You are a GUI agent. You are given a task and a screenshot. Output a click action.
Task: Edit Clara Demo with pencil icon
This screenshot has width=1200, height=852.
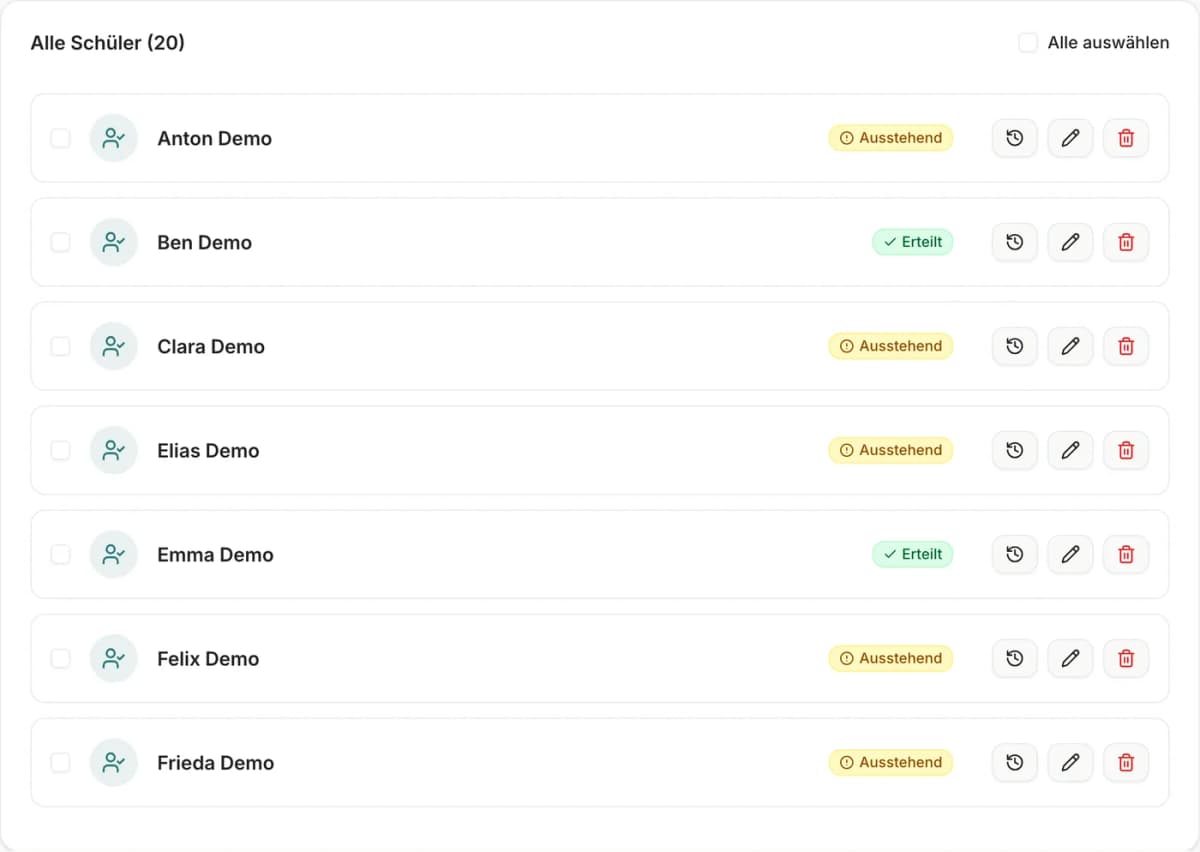1070,346
